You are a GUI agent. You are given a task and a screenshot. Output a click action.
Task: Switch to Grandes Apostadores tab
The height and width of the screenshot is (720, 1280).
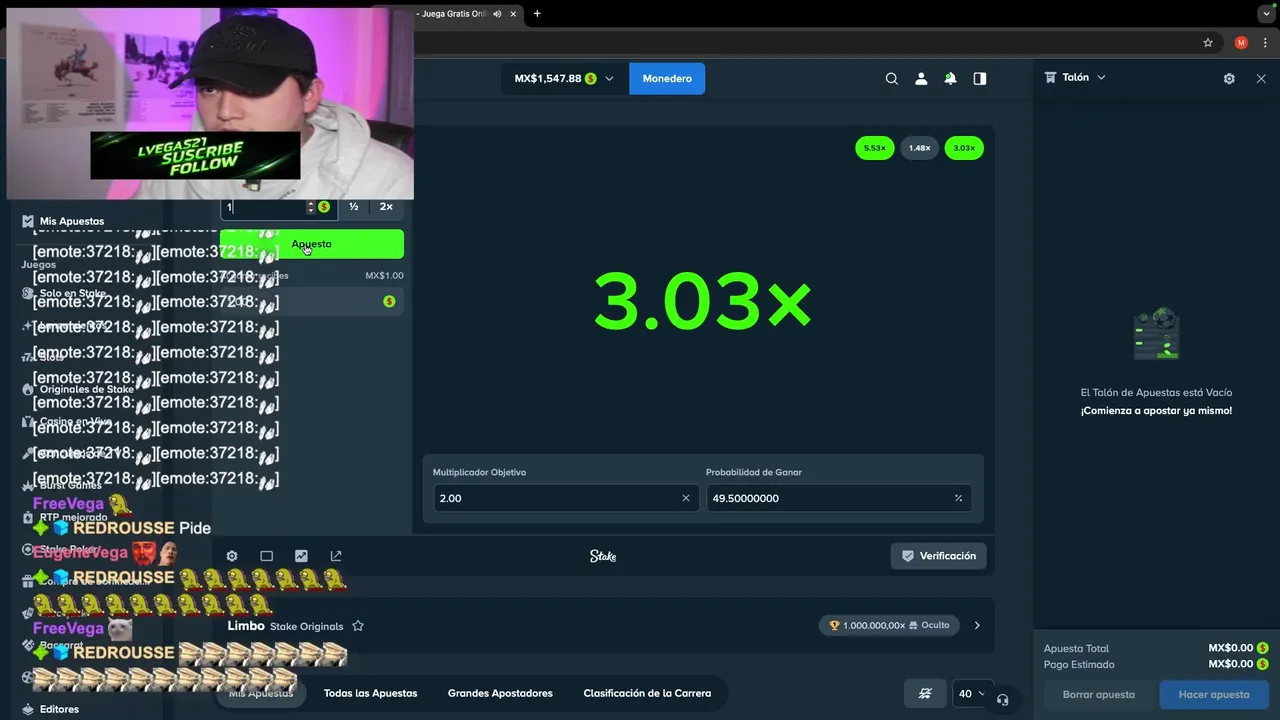(x=500, y=693)
